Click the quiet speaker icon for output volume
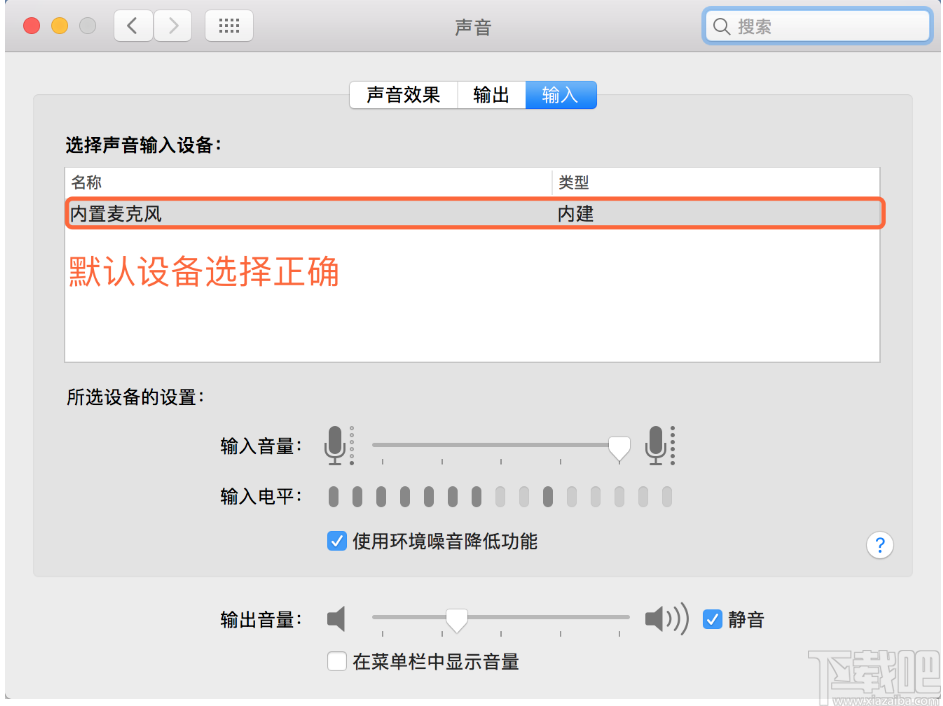 (x=336, y=619)
